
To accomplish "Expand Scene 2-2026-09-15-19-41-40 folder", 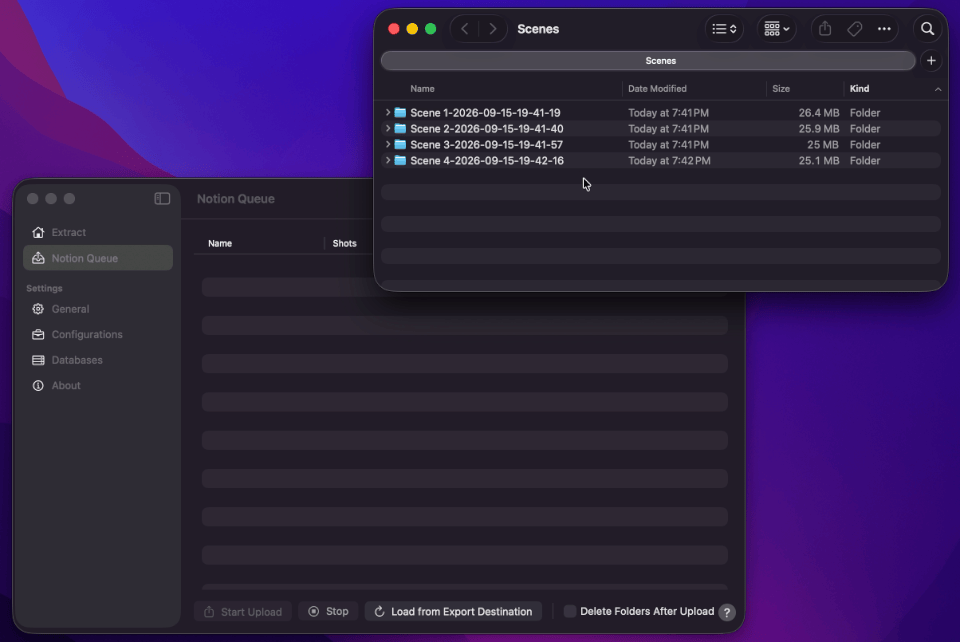I will [x=388, y=129].
